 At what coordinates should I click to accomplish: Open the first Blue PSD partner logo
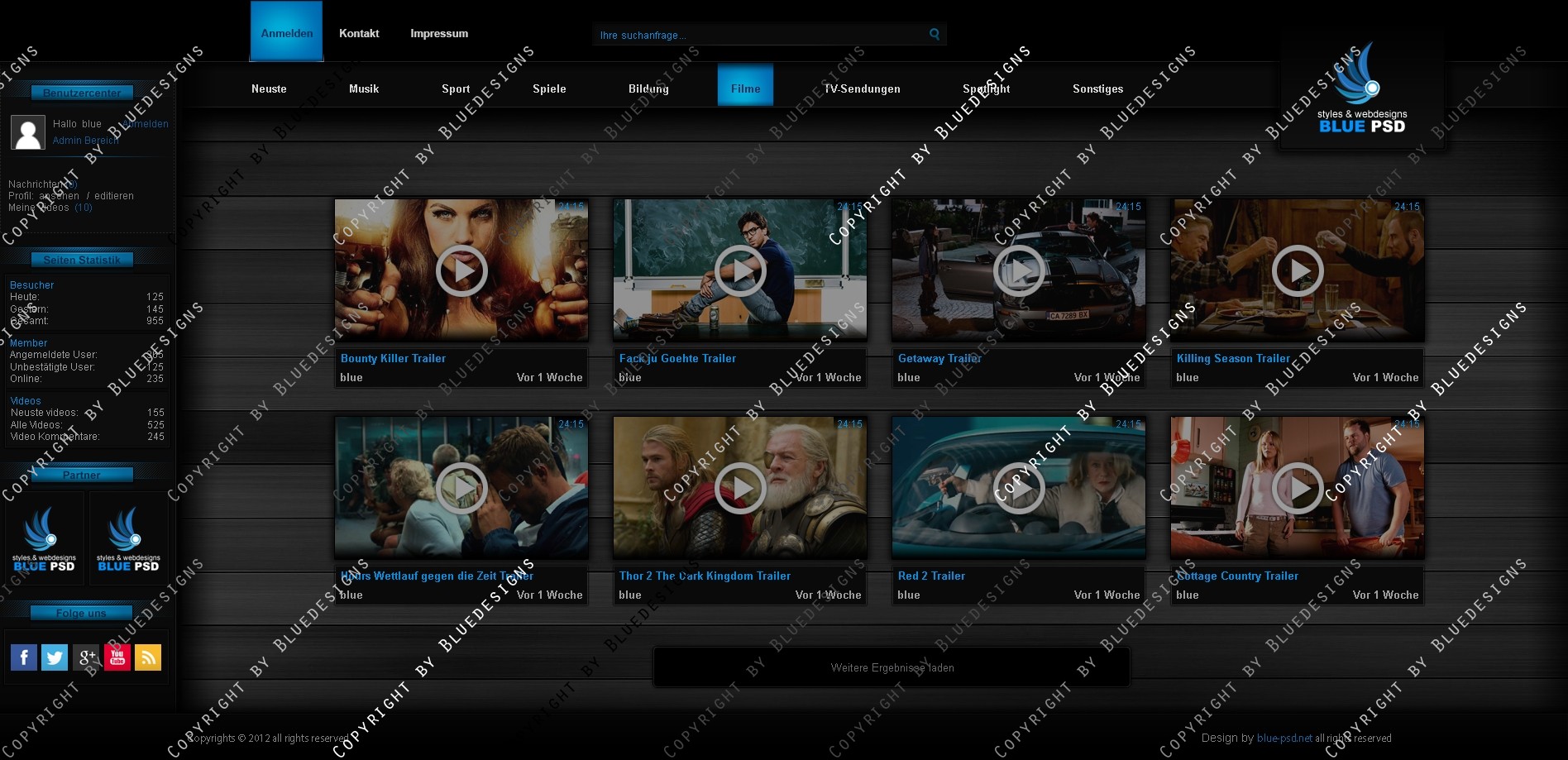(45, 539)
